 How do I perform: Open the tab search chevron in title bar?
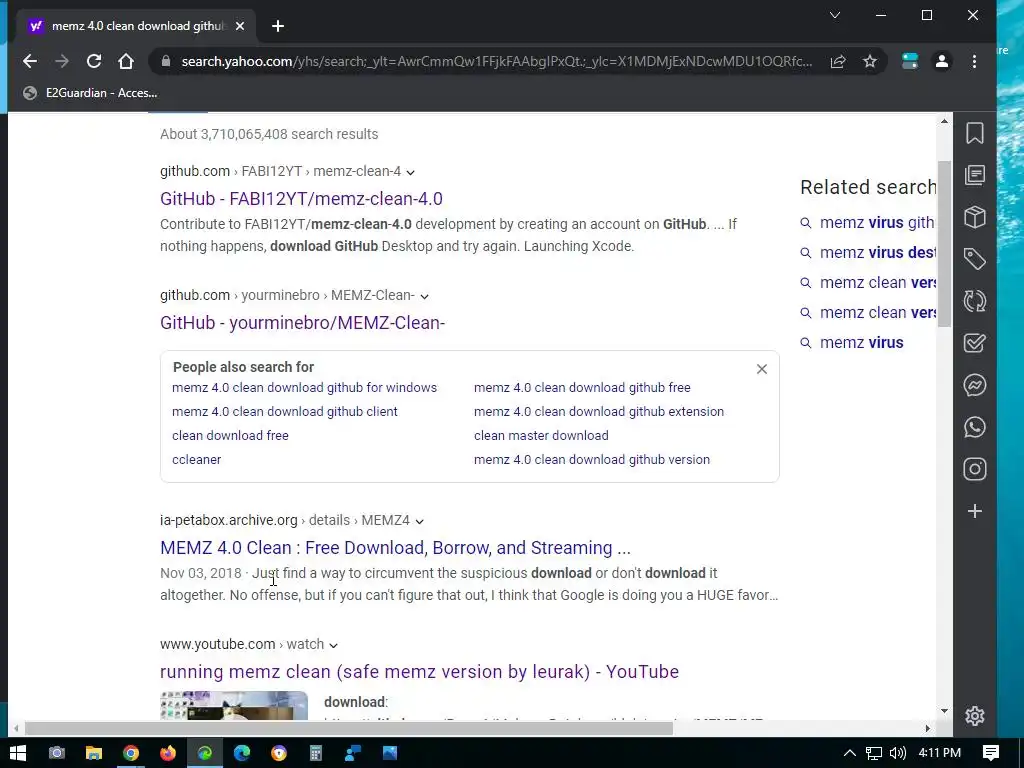(x=835, y=15)
